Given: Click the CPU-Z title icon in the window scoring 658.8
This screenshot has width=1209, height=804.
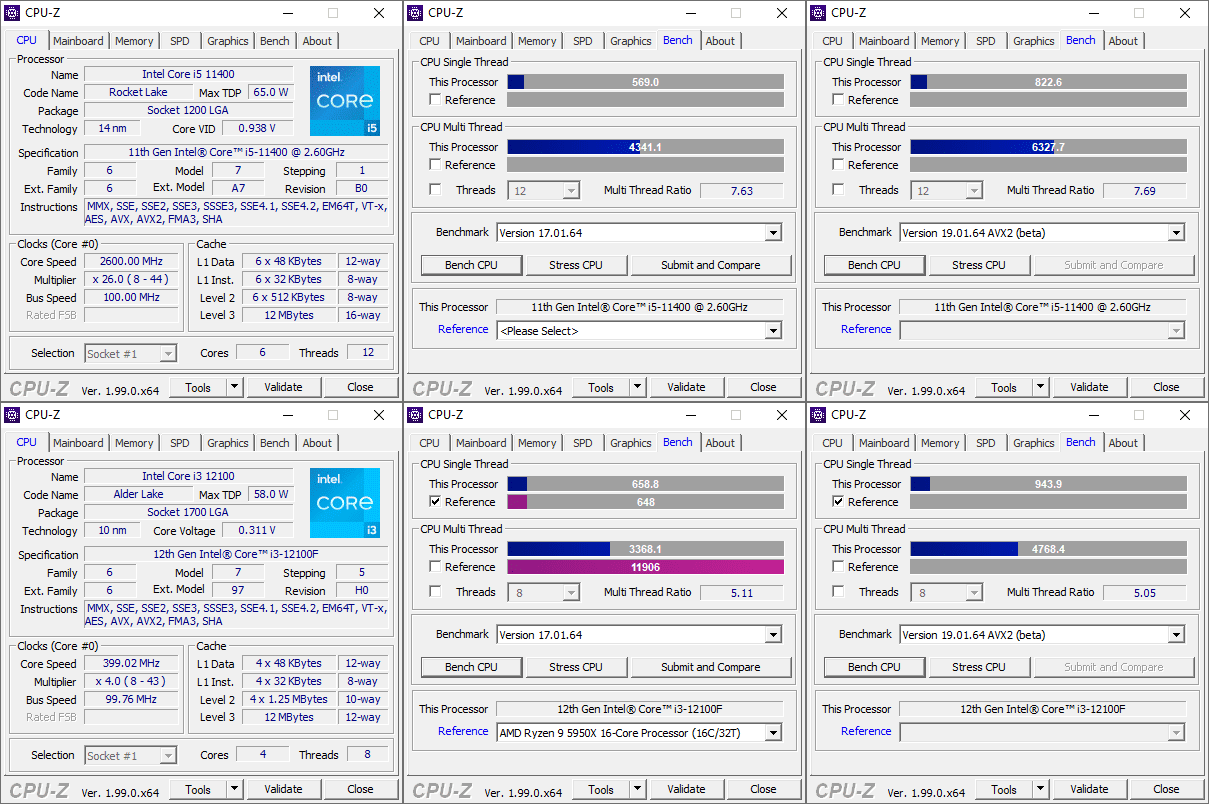Looking at the screenshot, I should point(416,415).
